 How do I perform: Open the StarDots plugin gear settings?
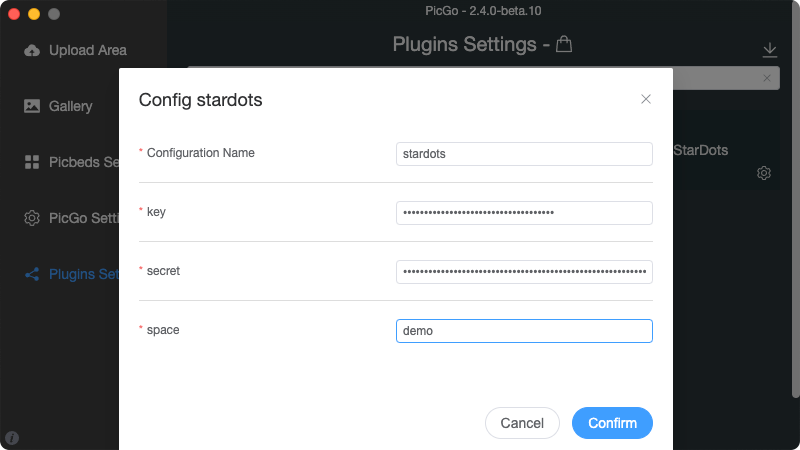pyautogui.click(x=764, y=173)
